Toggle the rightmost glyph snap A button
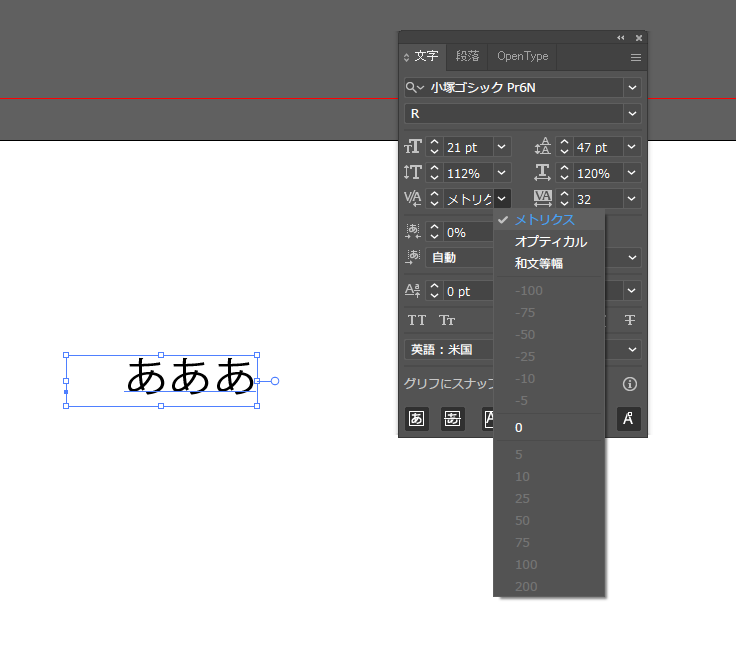 [629, 419]
